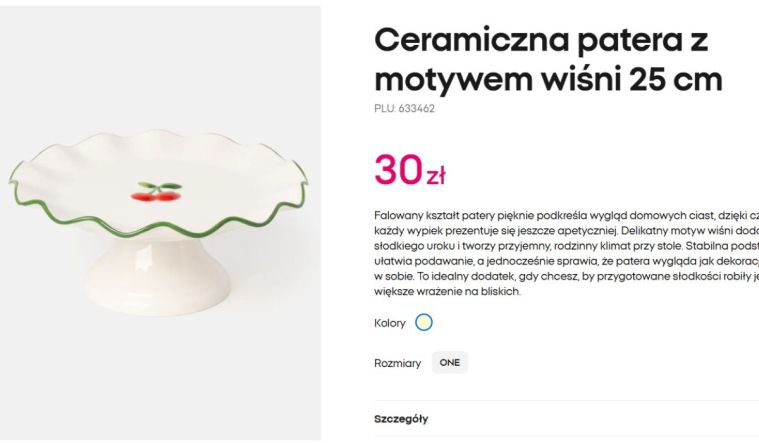The image size is (759, 443).
Task: Click the zł currency symbol
Action: (436, 176)
